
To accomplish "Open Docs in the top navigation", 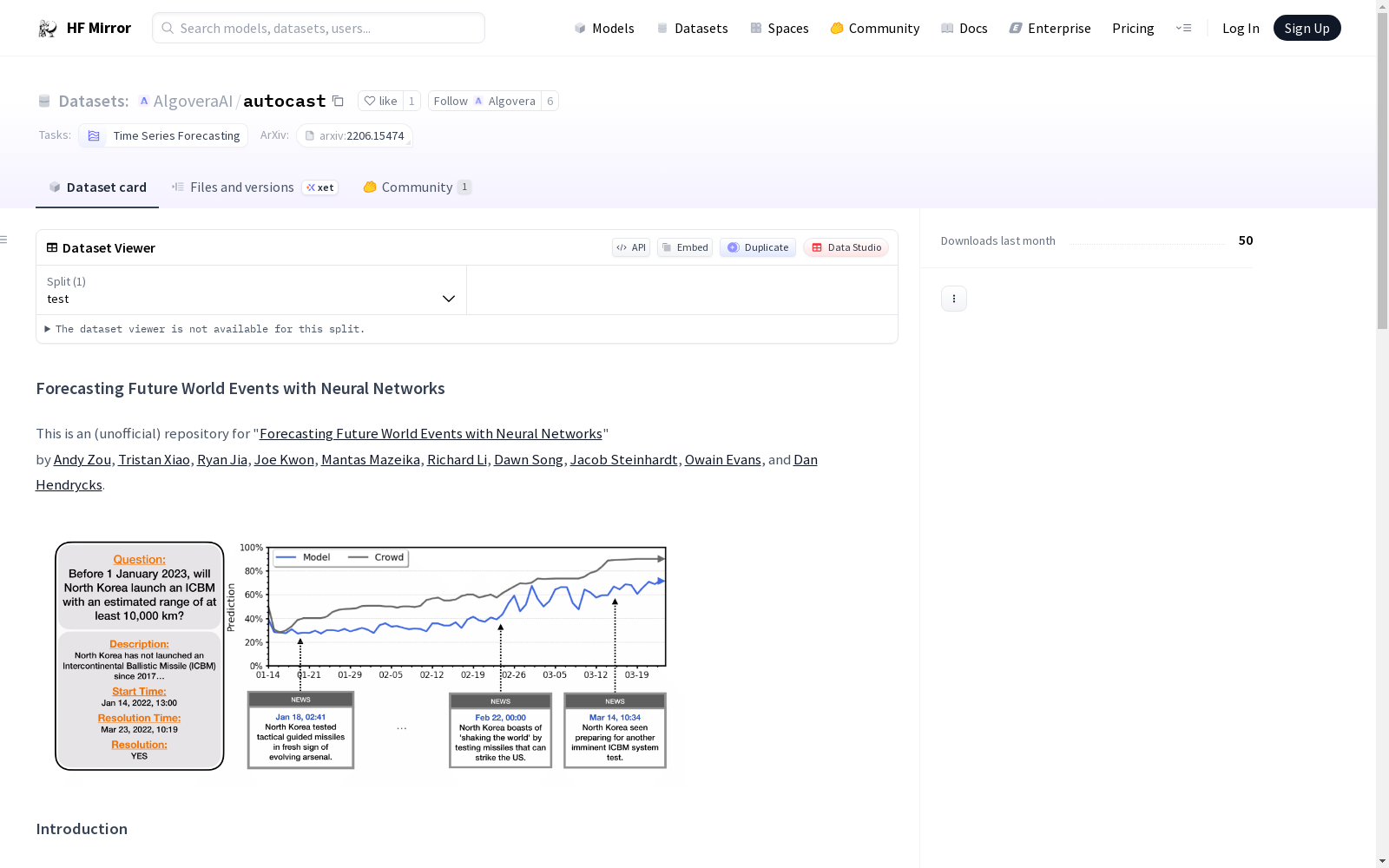I will click(x=964, y=28).
